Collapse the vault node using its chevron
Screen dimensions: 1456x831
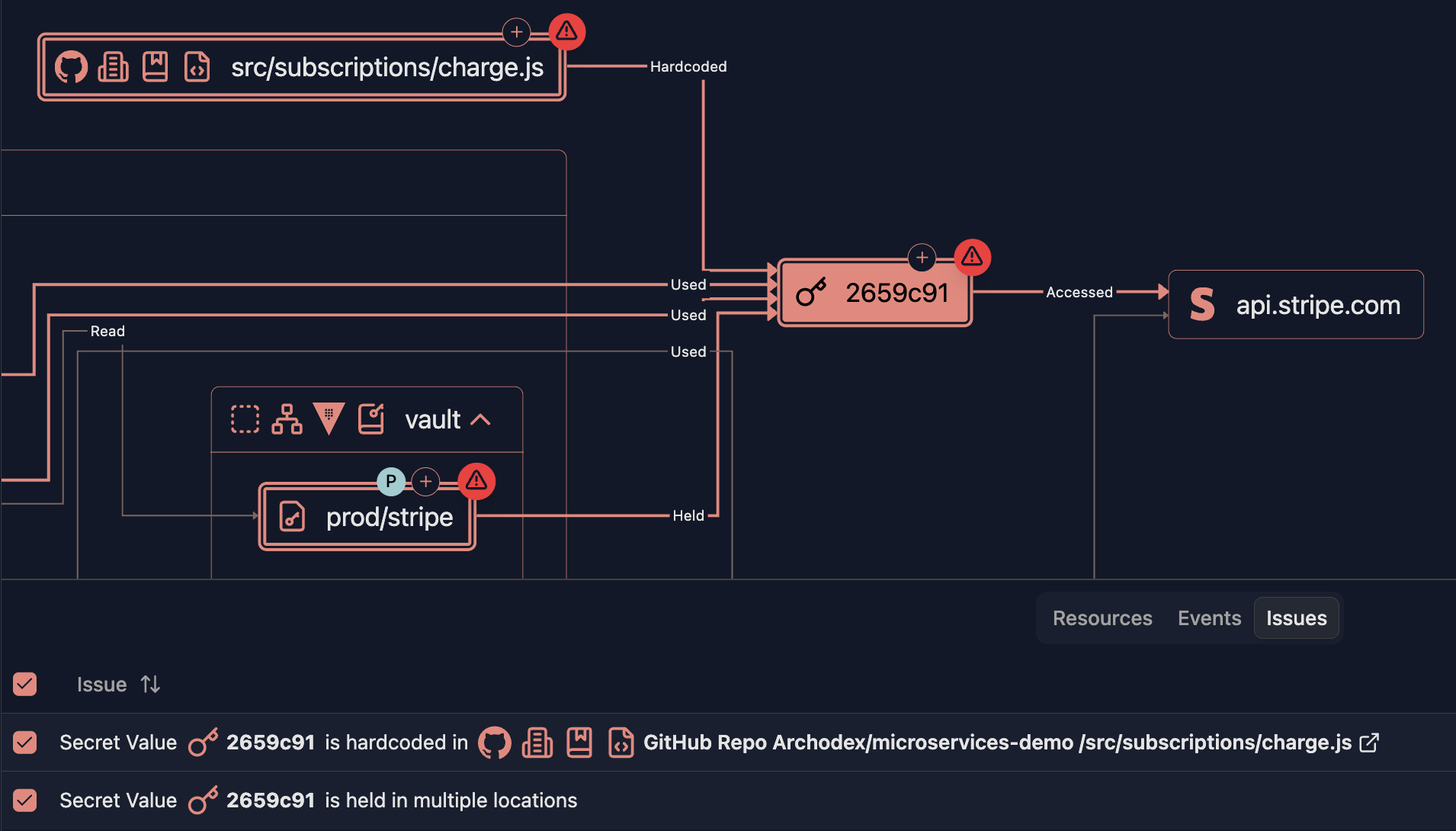pos(481,419)
